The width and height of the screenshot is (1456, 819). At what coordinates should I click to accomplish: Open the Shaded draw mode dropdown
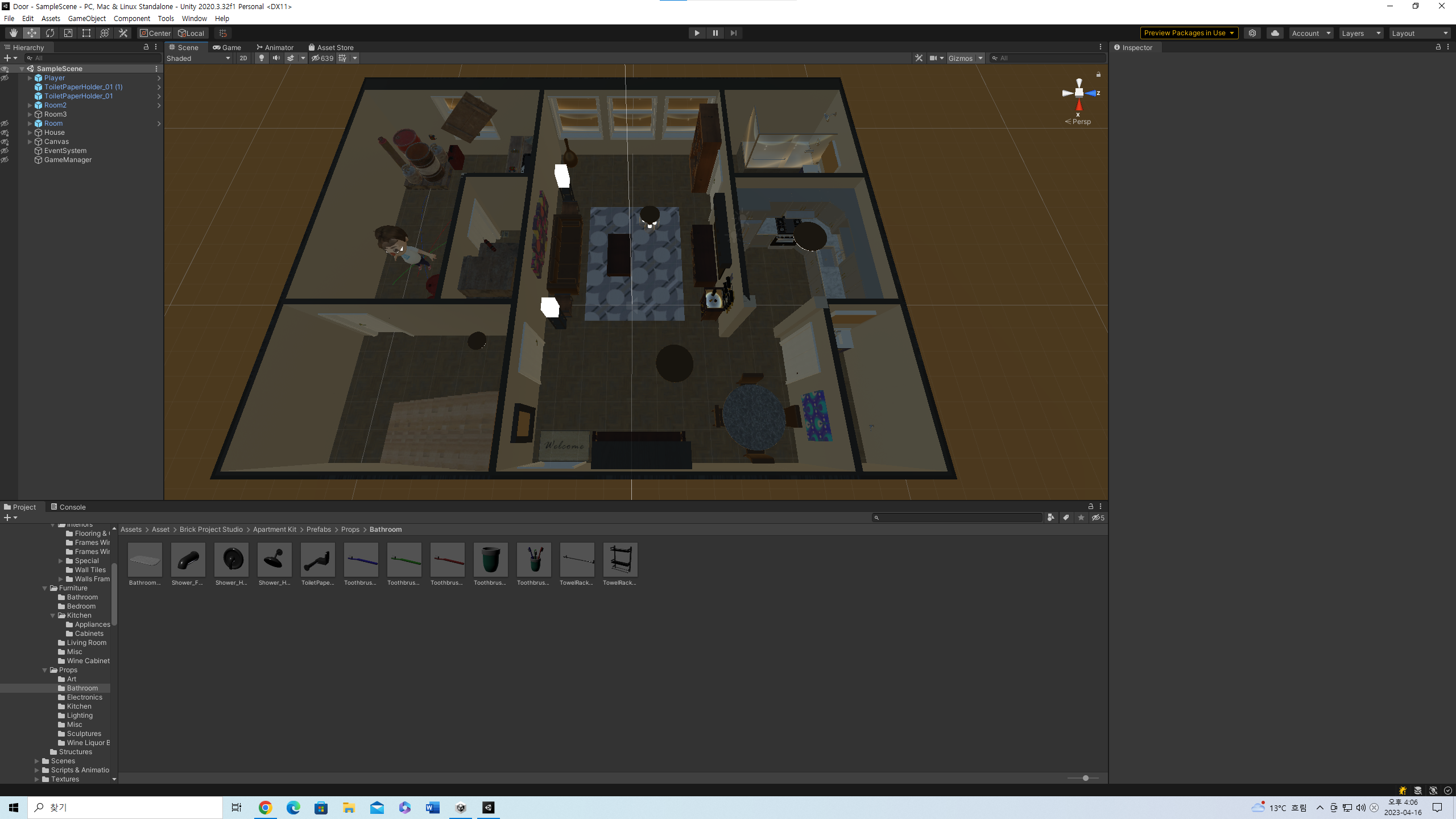198,58
